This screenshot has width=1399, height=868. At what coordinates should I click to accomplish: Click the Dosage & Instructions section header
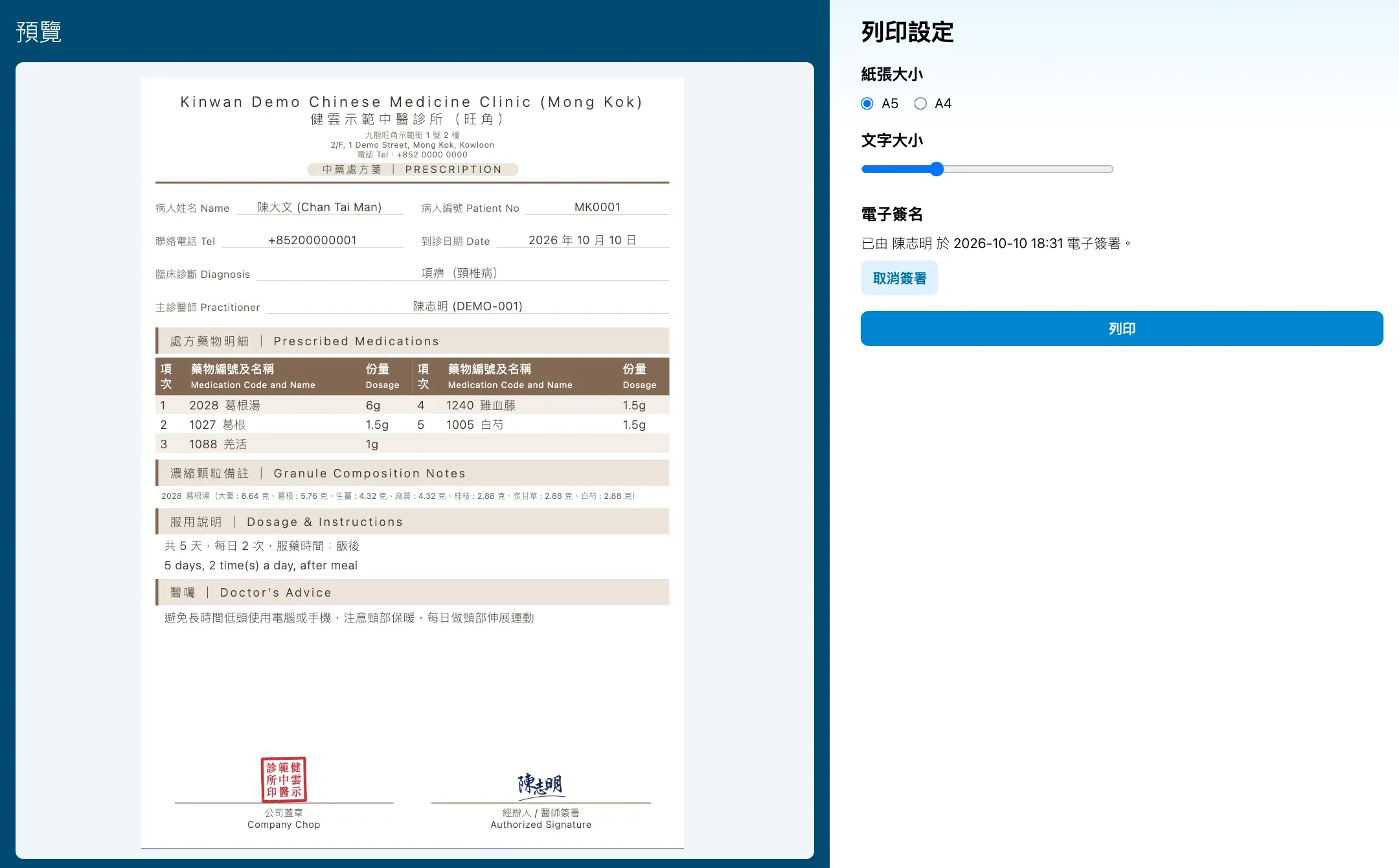[x=413, y=521]
